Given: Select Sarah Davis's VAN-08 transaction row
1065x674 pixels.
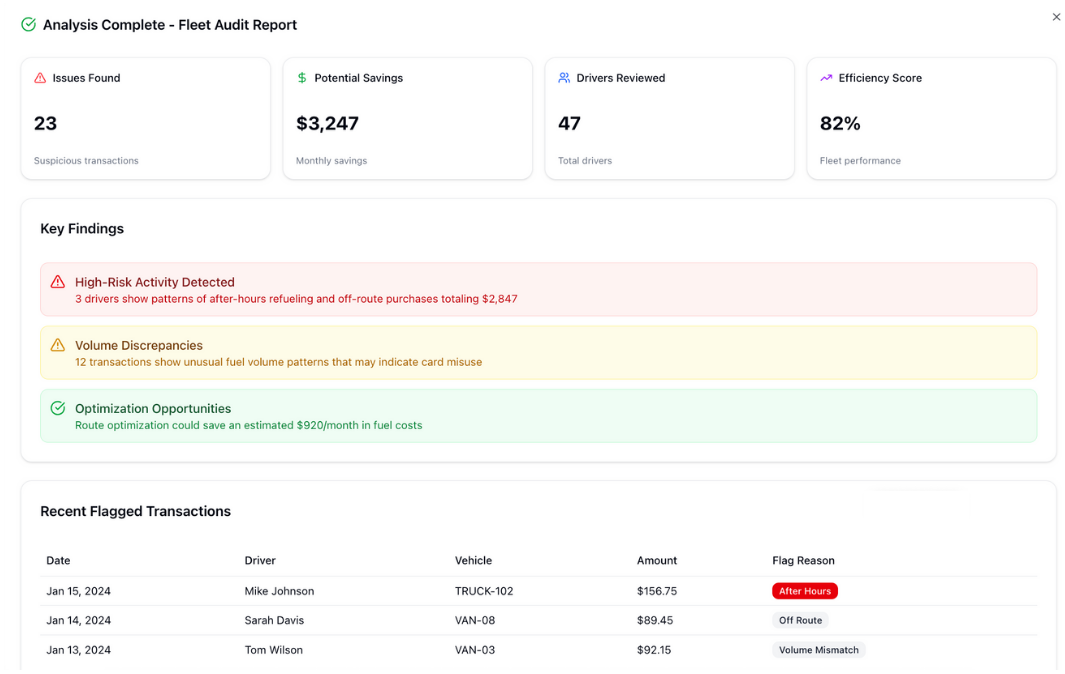Looking at the screenshot, I should (x=400, y=620).
